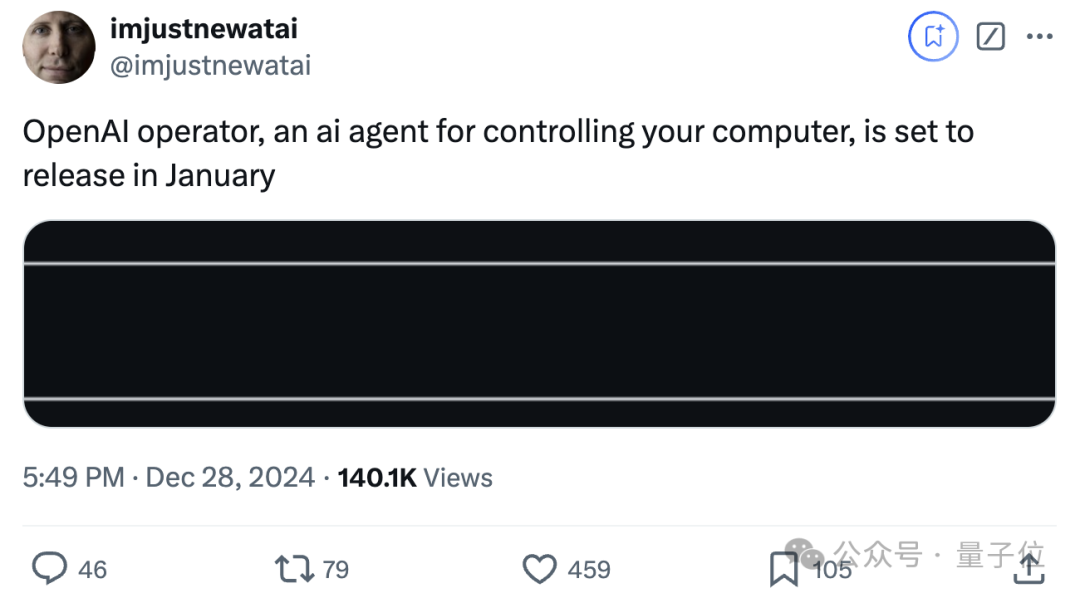Click the blue circled bookmark-plus icon
This screenshot has width=1080, height=598.
[x=933, y=36]
